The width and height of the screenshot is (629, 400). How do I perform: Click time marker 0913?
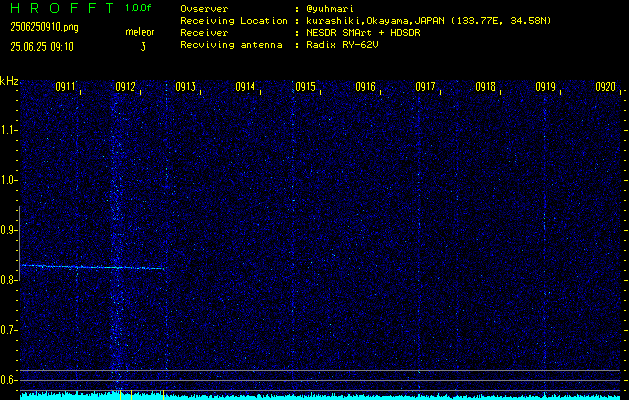[185, 87]
